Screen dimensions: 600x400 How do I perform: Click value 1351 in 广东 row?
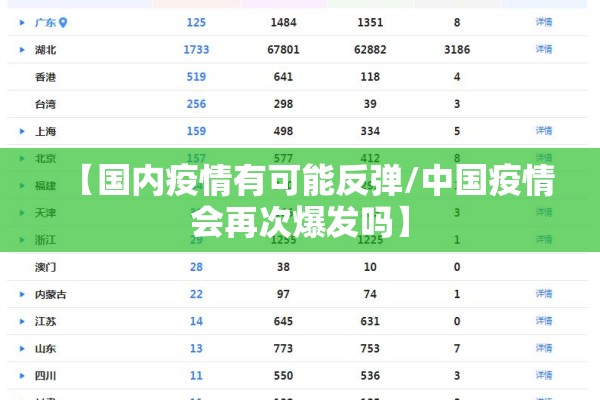(370, 22)
